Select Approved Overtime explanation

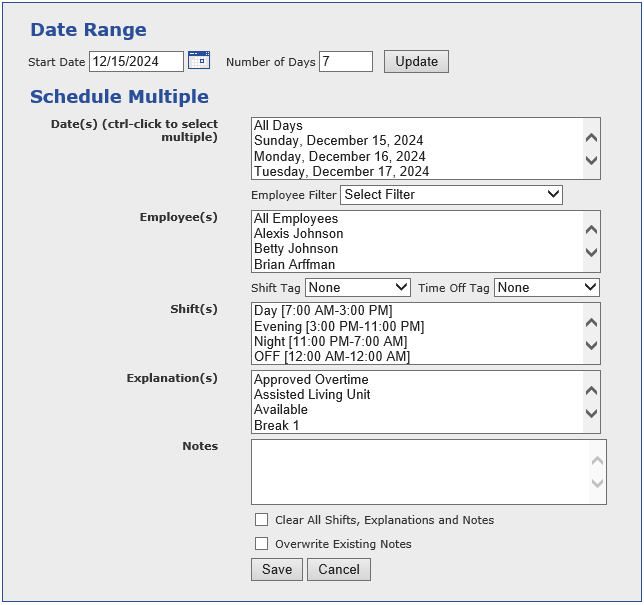point(417,380)
